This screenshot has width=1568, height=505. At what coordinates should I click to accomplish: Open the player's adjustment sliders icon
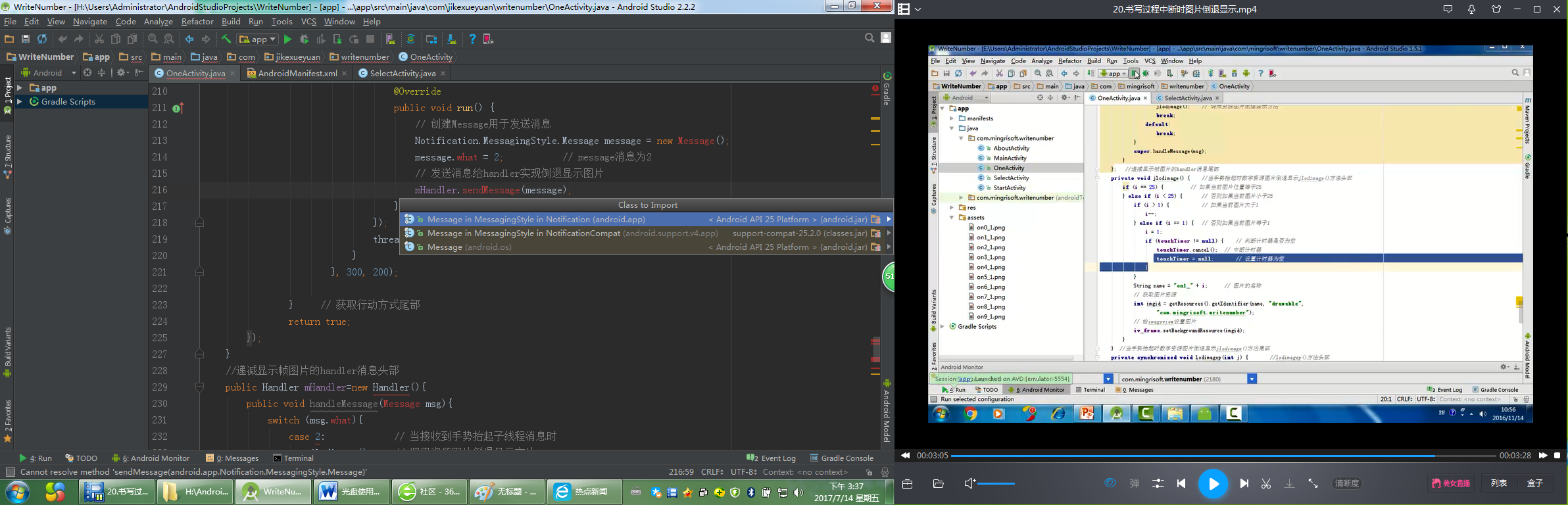tap(1158, 483)
